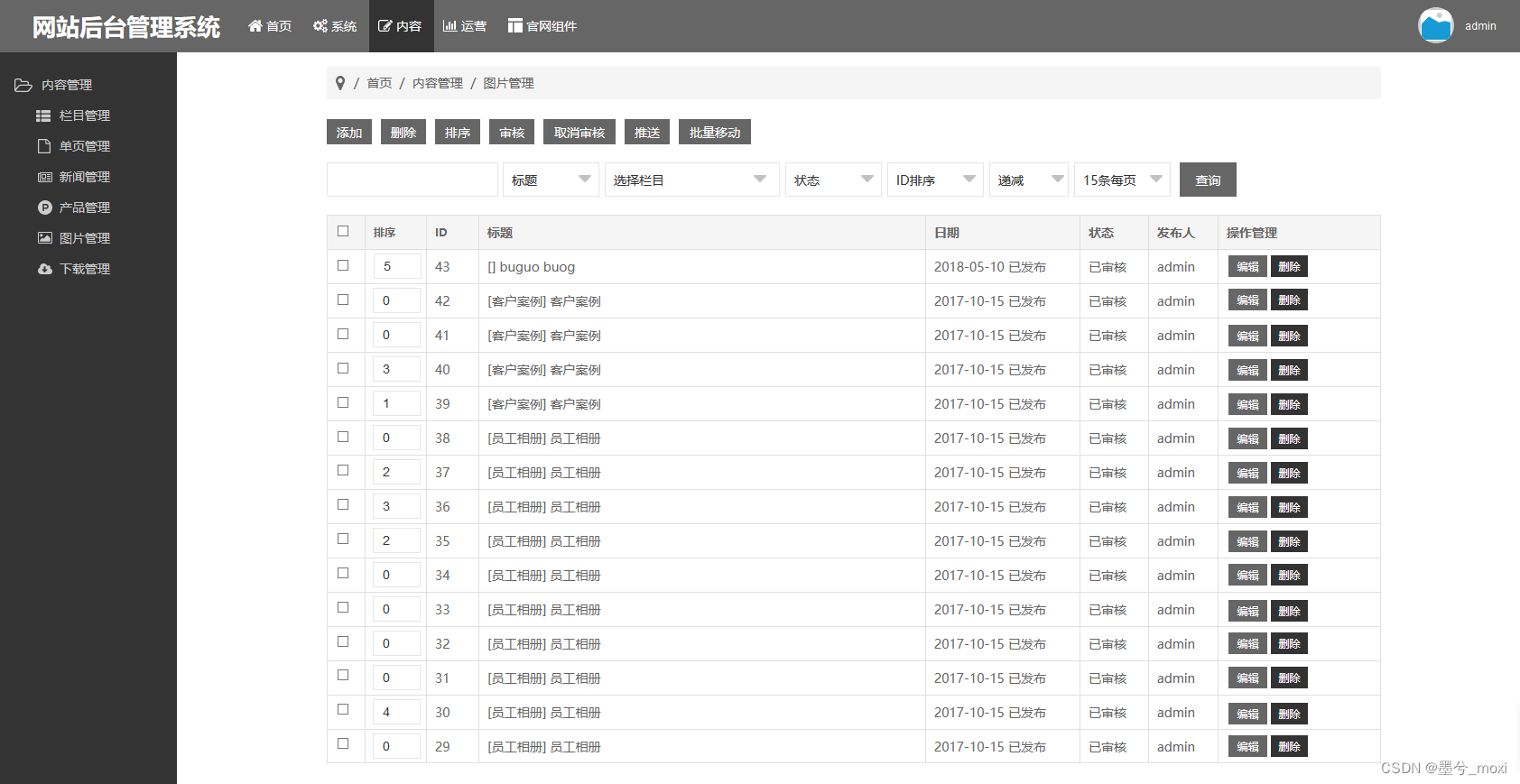Click the 删除 button in toolbar
1520x784 pixels.
coord(403,132)
